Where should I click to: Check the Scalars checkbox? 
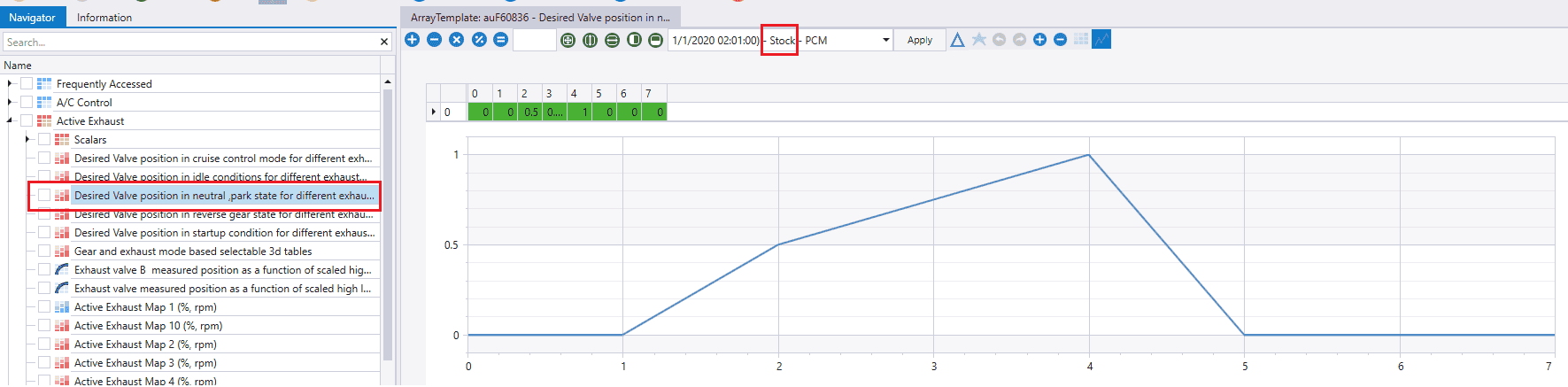coord(44,140)
